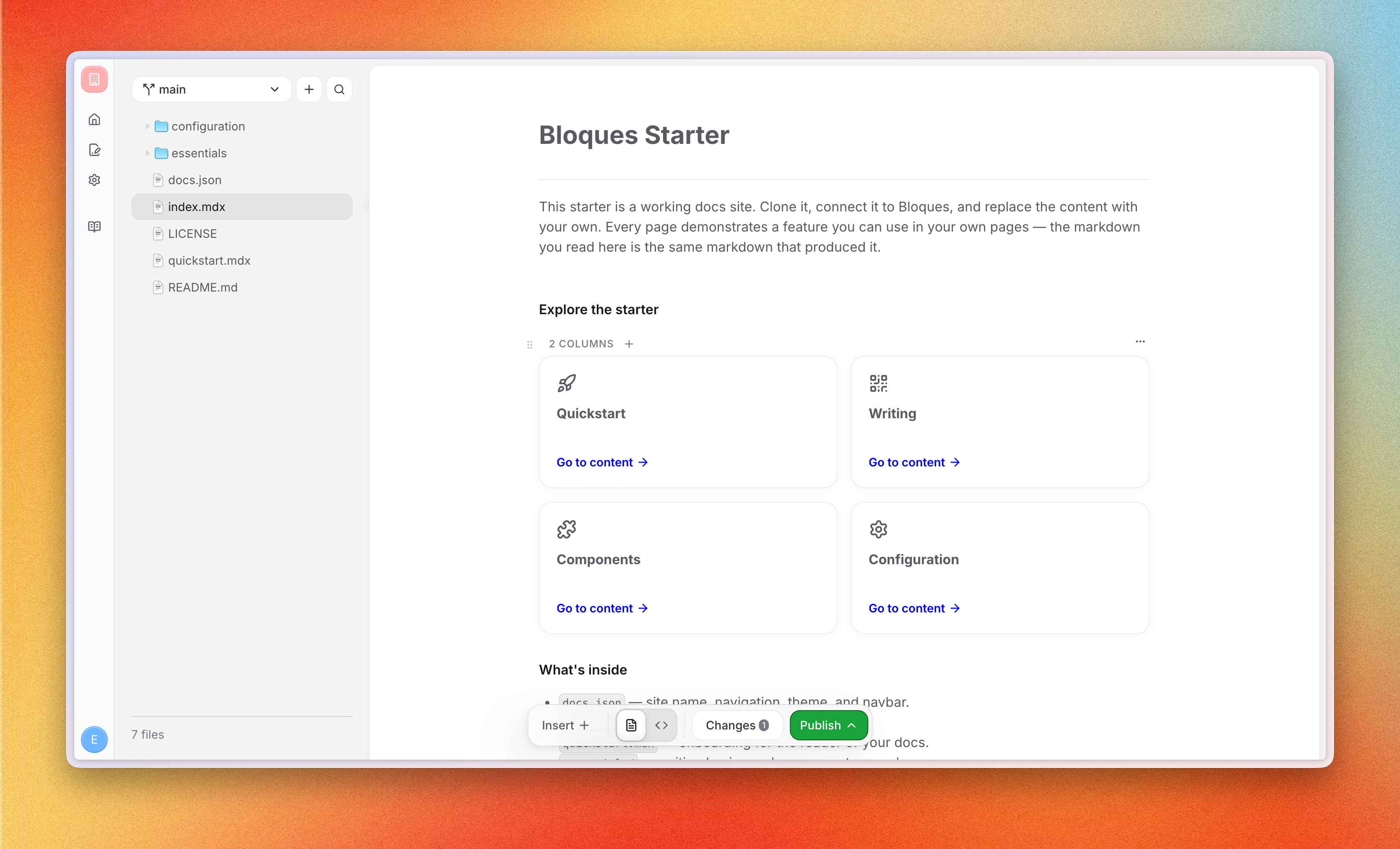Viewport: 1400px width, 849px height.
Task: Open the Changes panel
Action: tap(737, 725)
